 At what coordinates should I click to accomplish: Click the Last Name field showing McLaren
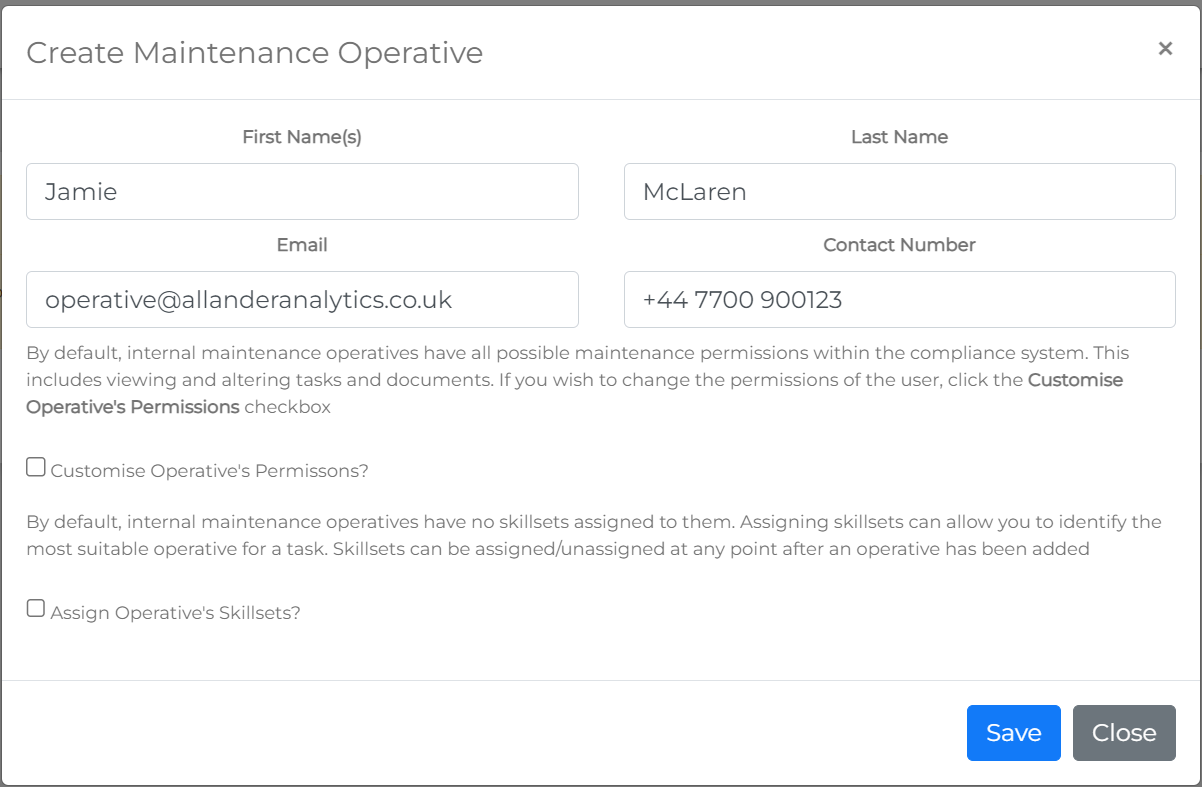click(x=898, y=191)
